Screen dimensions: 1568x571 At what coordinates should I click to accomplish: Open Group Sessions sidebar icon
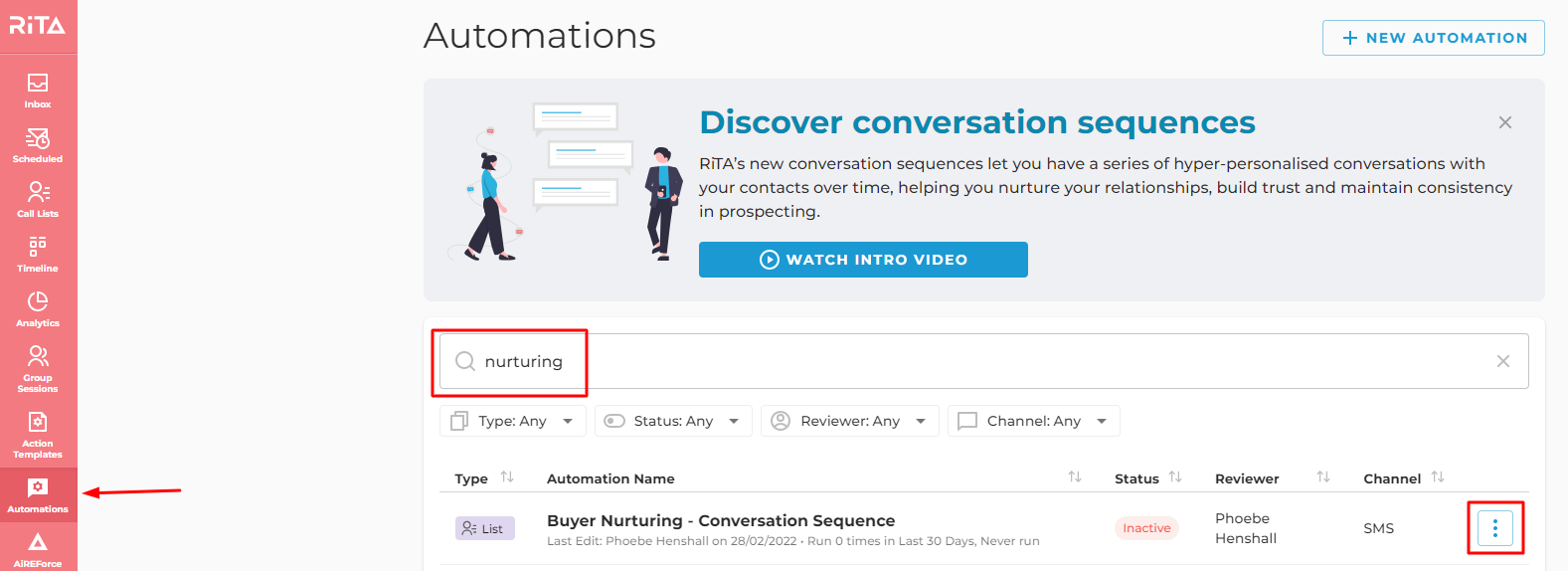click(x=38, y=368)
